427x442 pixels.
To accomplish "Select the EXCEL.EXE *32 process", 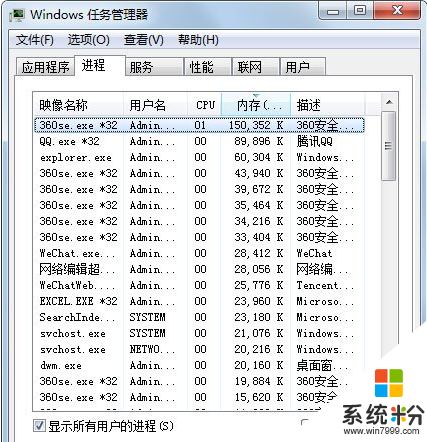I will tap(199, 301).
